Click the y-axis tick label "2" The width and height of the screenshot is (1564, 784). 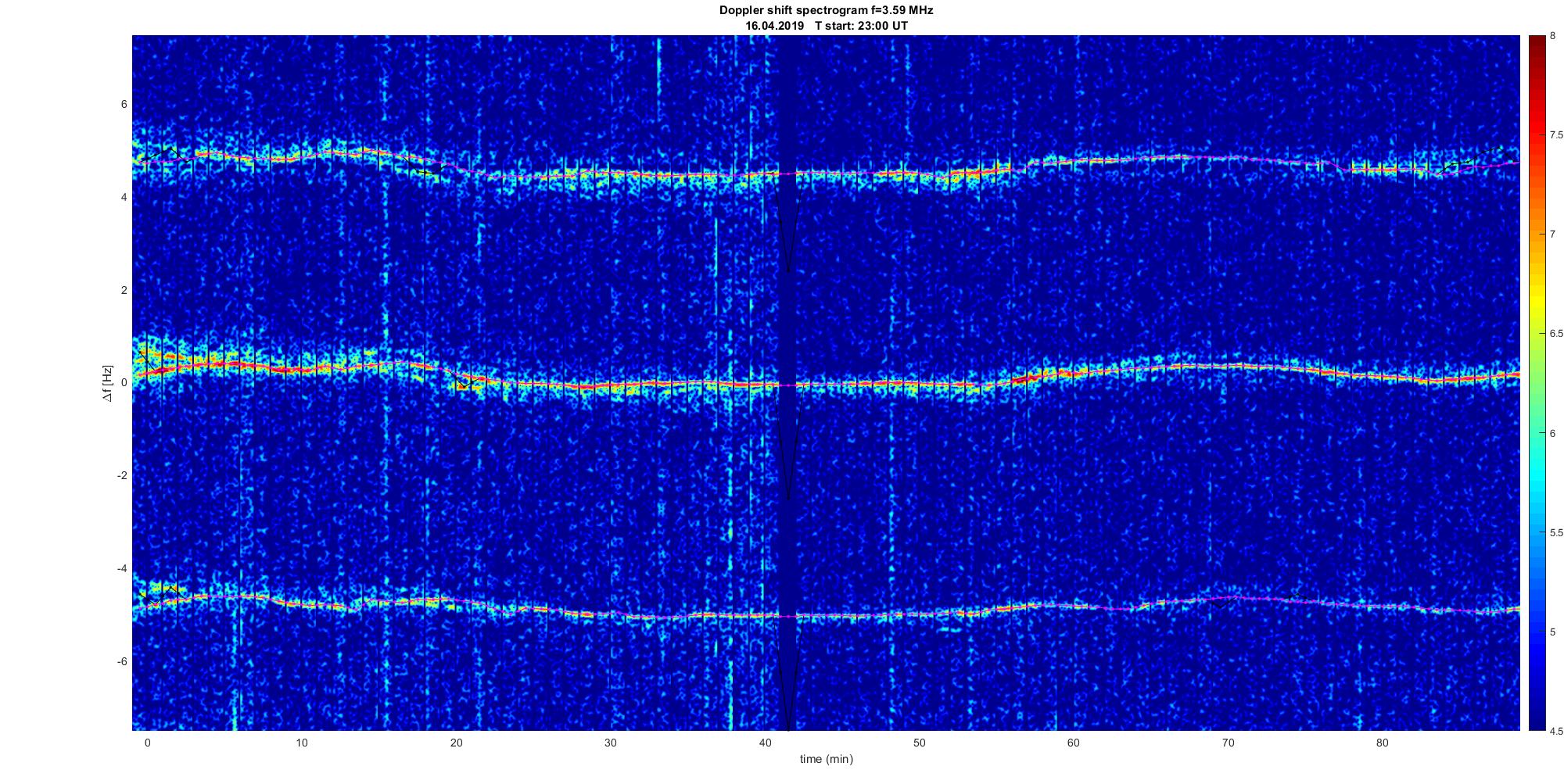pos(124,290)
